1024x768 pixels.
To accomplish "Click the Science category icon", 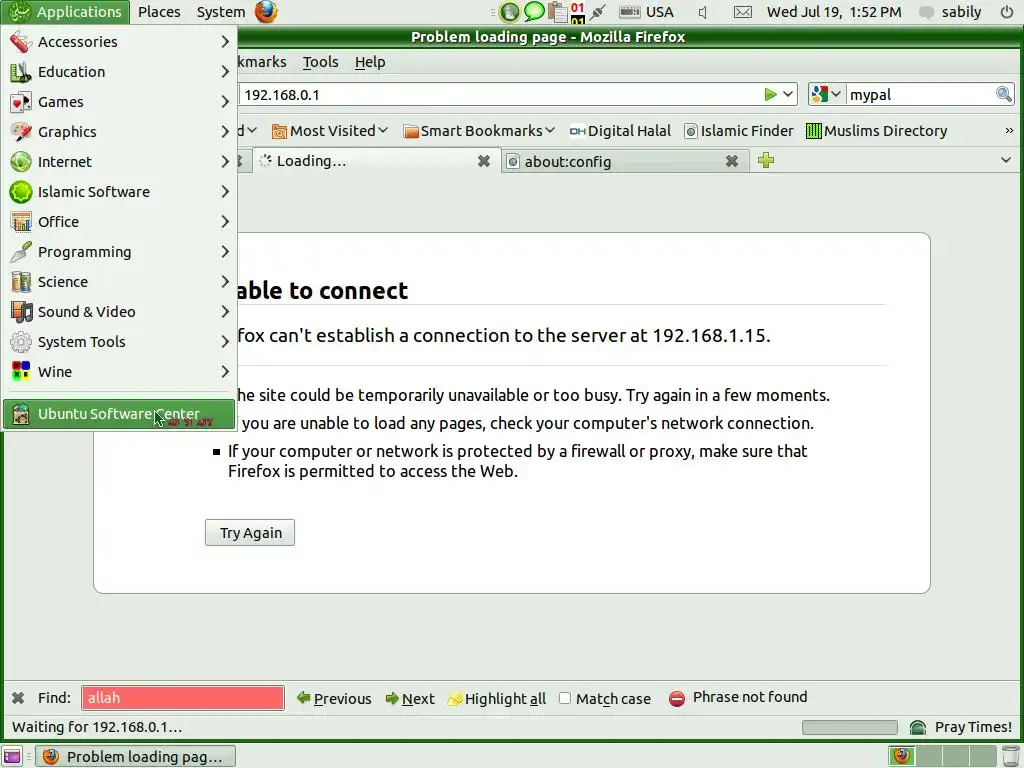I will click(x=20, y=282).
